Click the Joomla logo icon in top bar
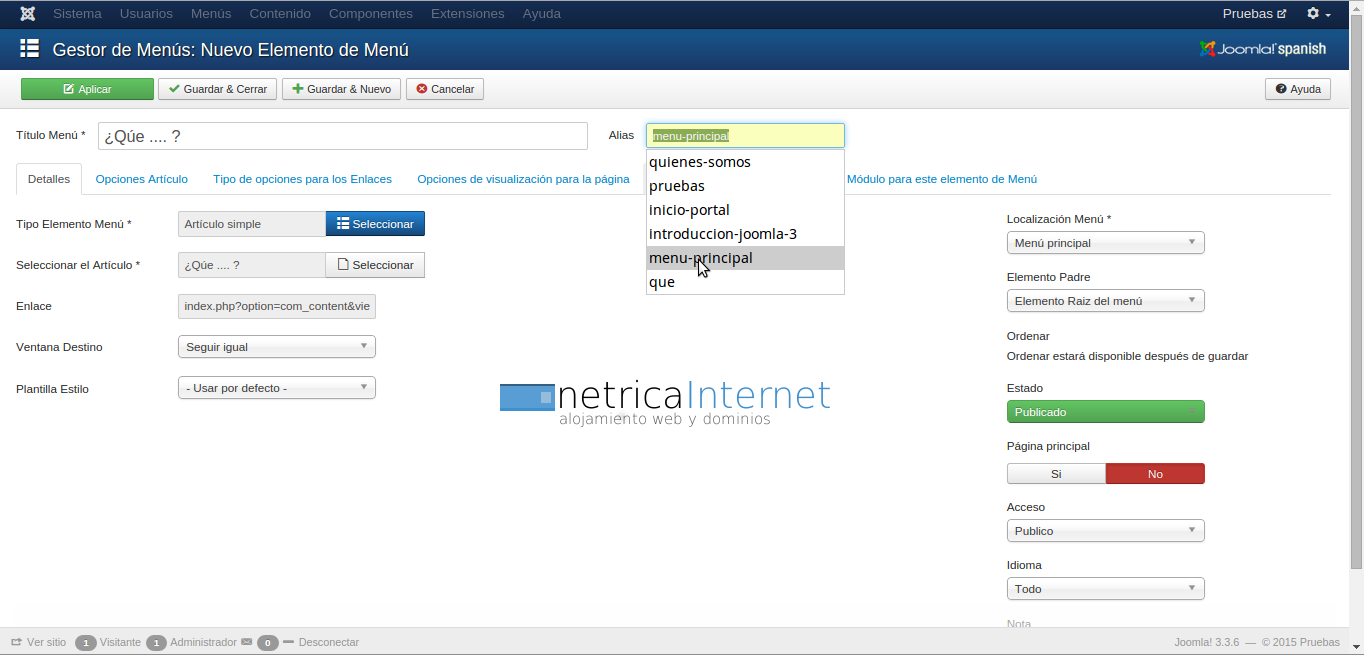Screen dimensions: 1364x655 (x=28, y=14)
